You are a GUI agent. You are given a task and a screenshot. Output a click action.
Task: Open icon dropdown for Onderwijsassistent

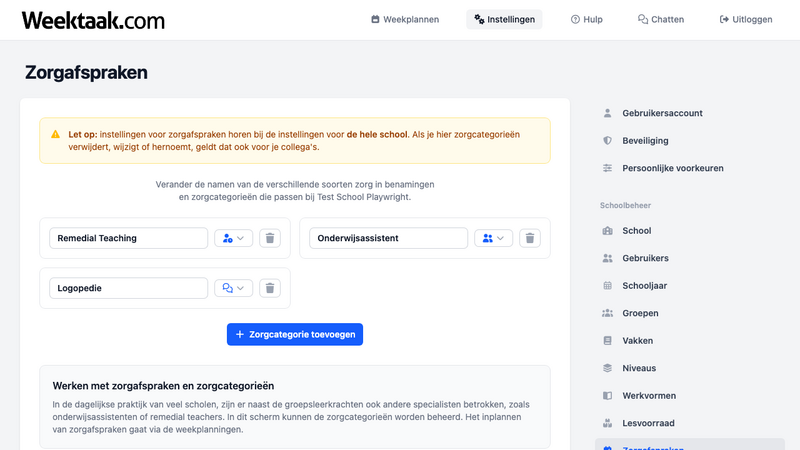pyautogui.click(x=493, y=238)
